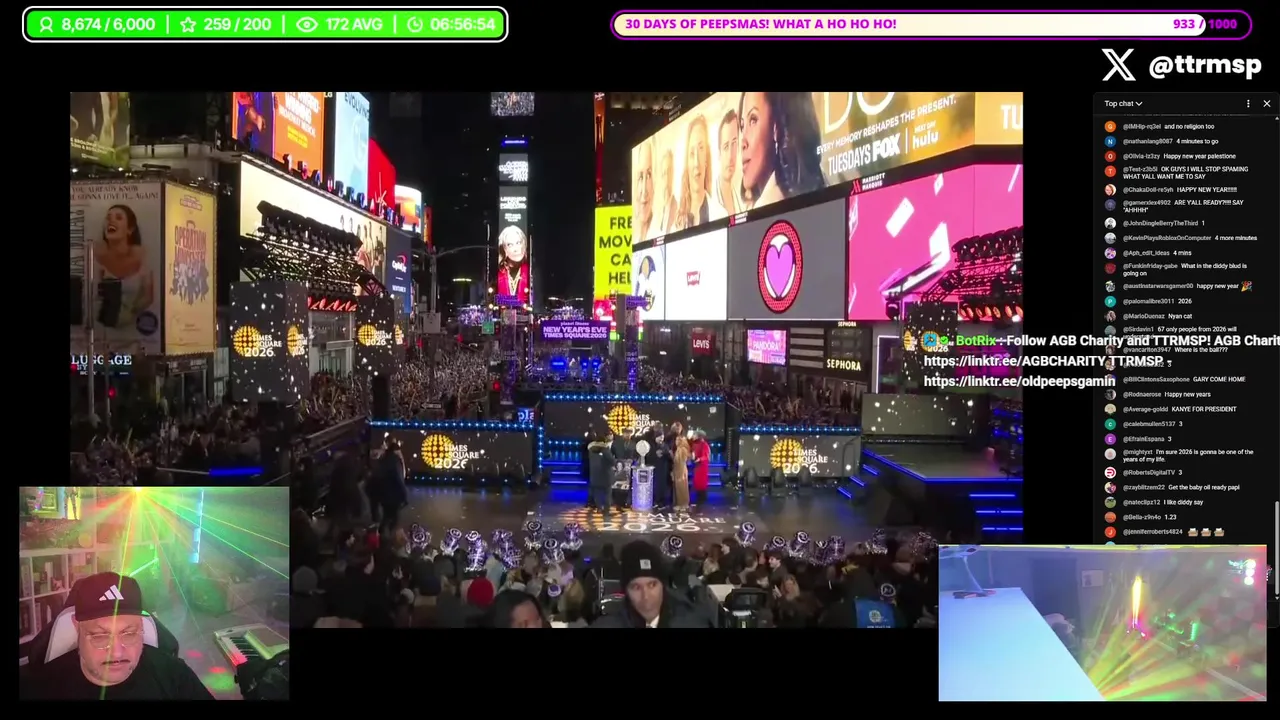The height and width of the screenshot is (720, 1280).
Task: Click @KevinPlaysRobloxOnComputer's avatar
Action: pos(1110,238)
